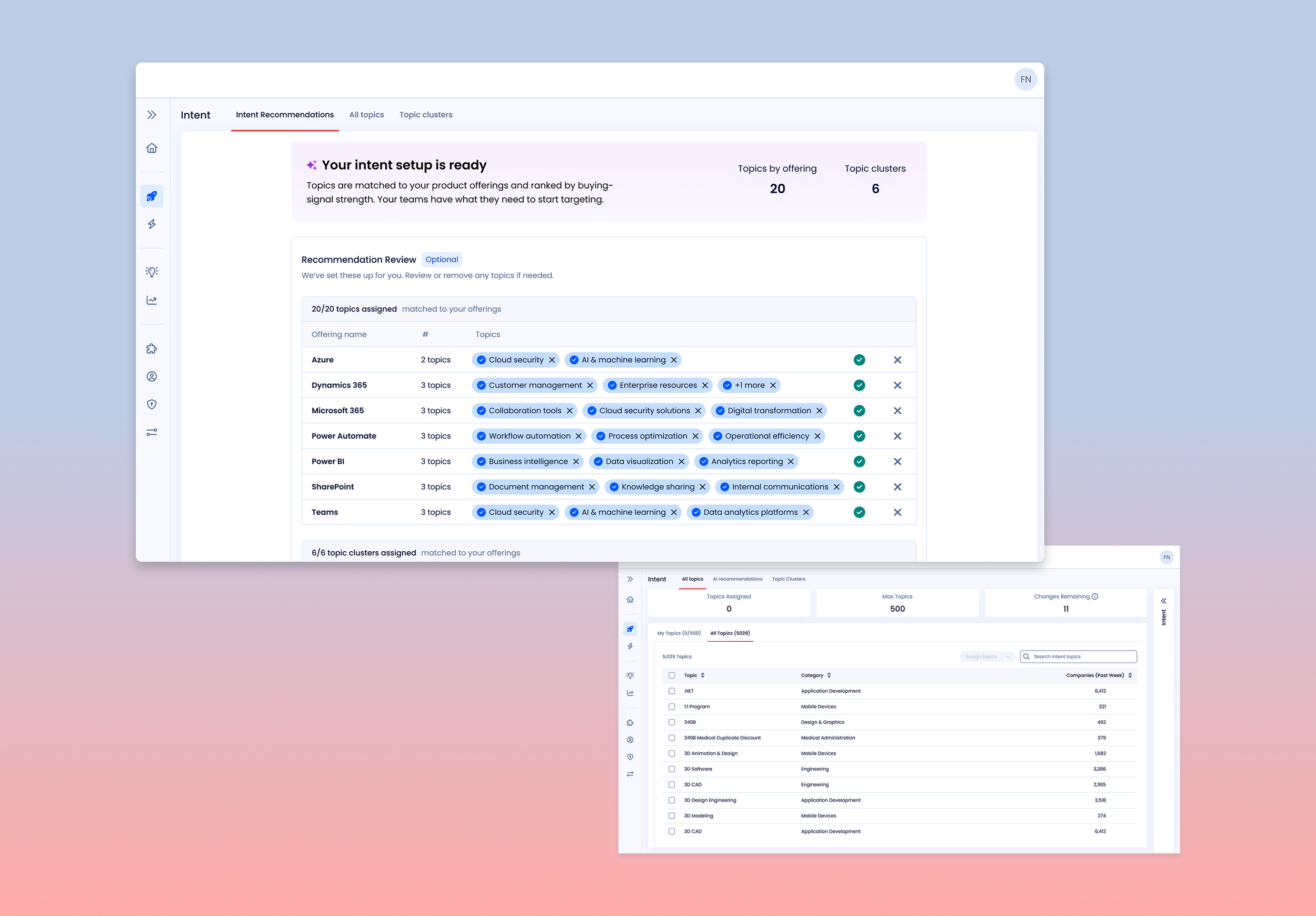Click the Optional badge beside Recommendation Review
The image size is (1316, 916).
(441, 260)
